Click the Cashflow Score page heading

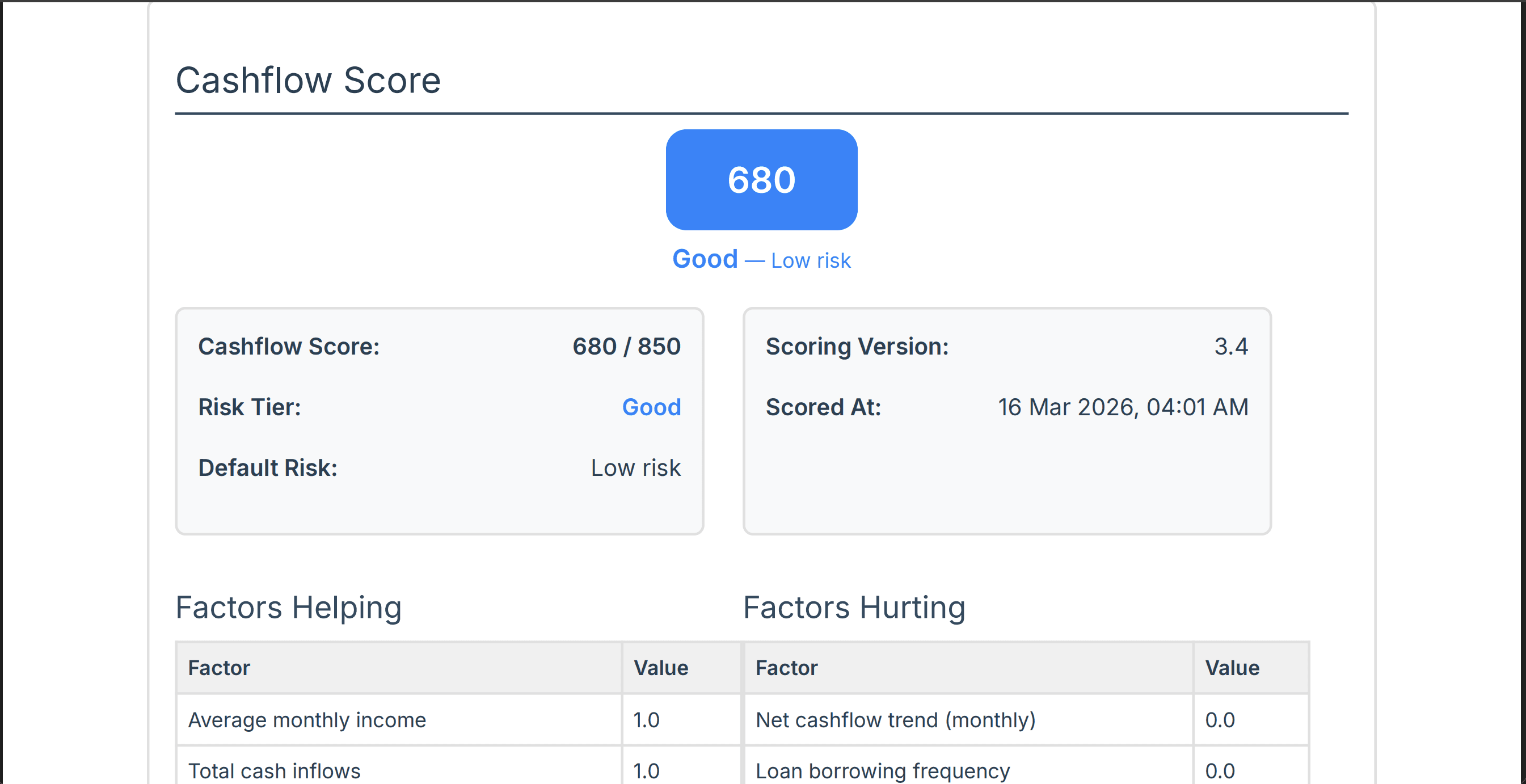pyautogui.click(x=308, y=80)
